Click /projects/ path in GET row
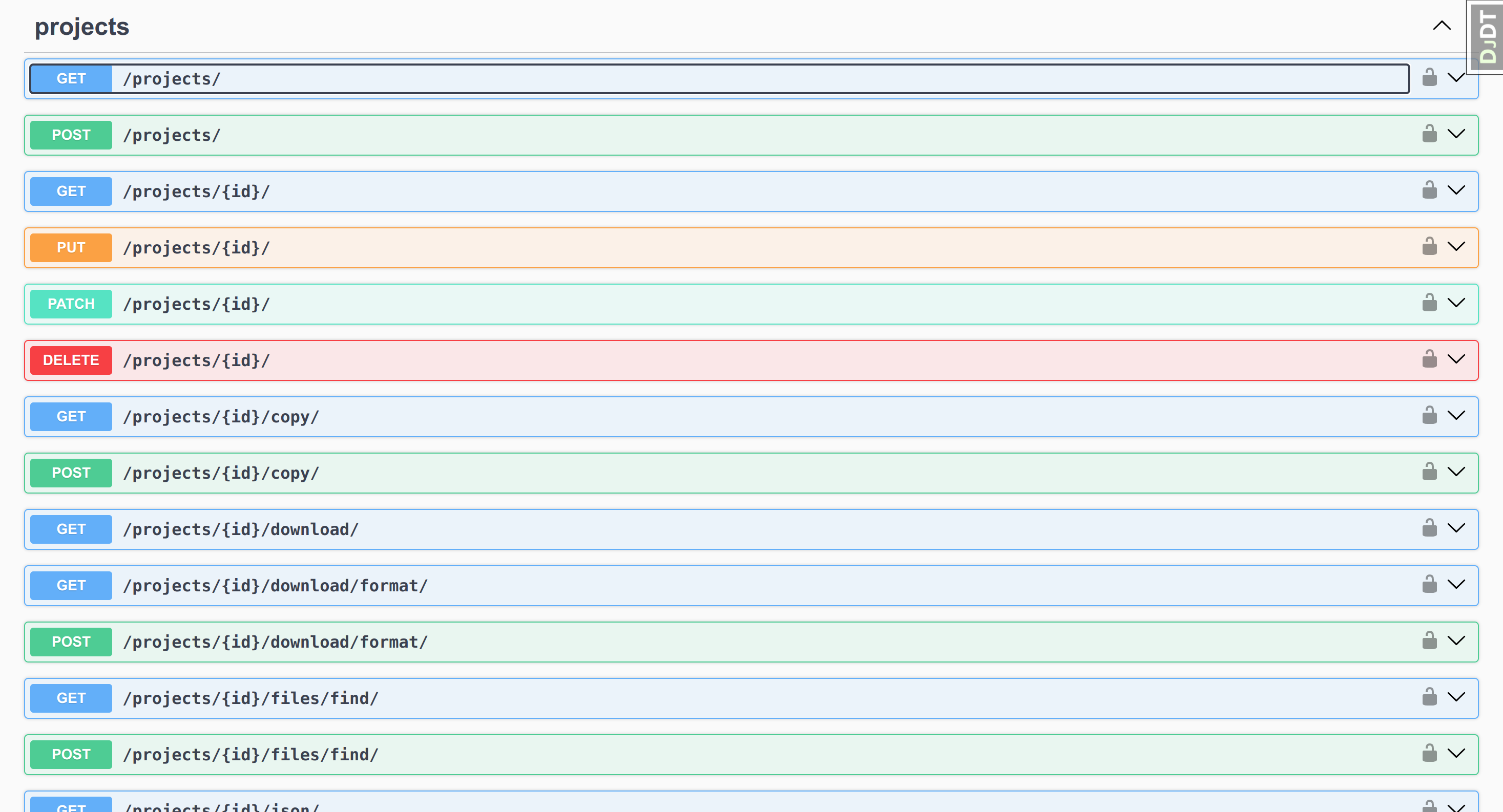1503x812 pixels. (x=172, y=79)
